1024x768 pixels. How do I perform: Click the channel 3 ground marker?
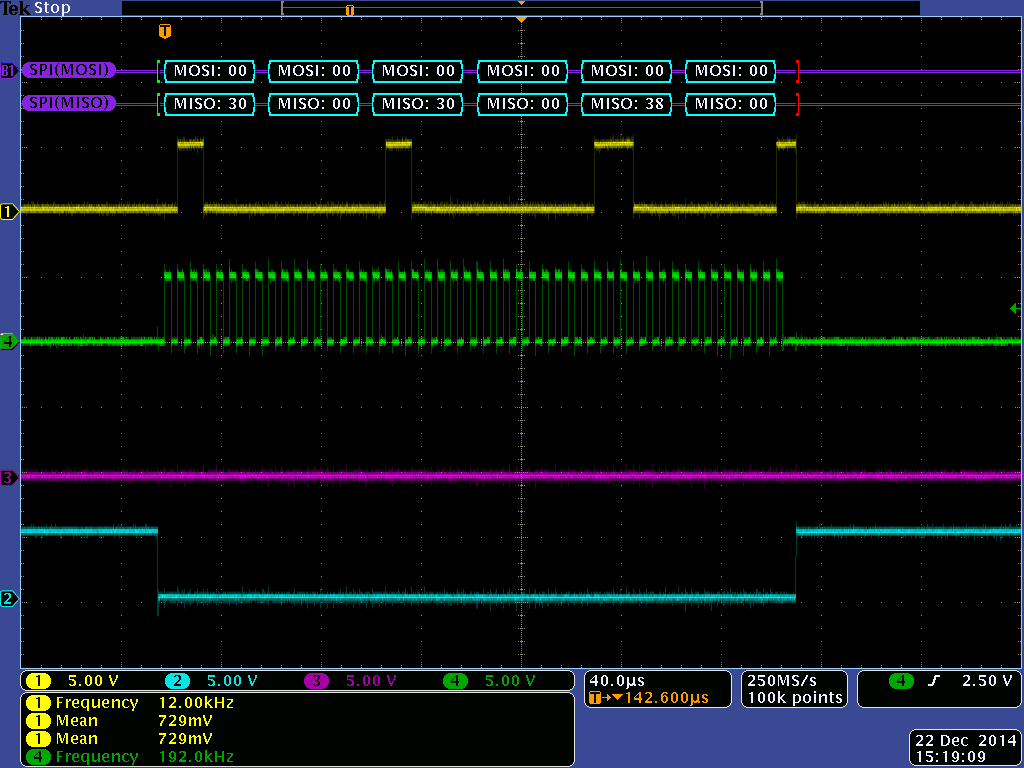click(9, 478)
